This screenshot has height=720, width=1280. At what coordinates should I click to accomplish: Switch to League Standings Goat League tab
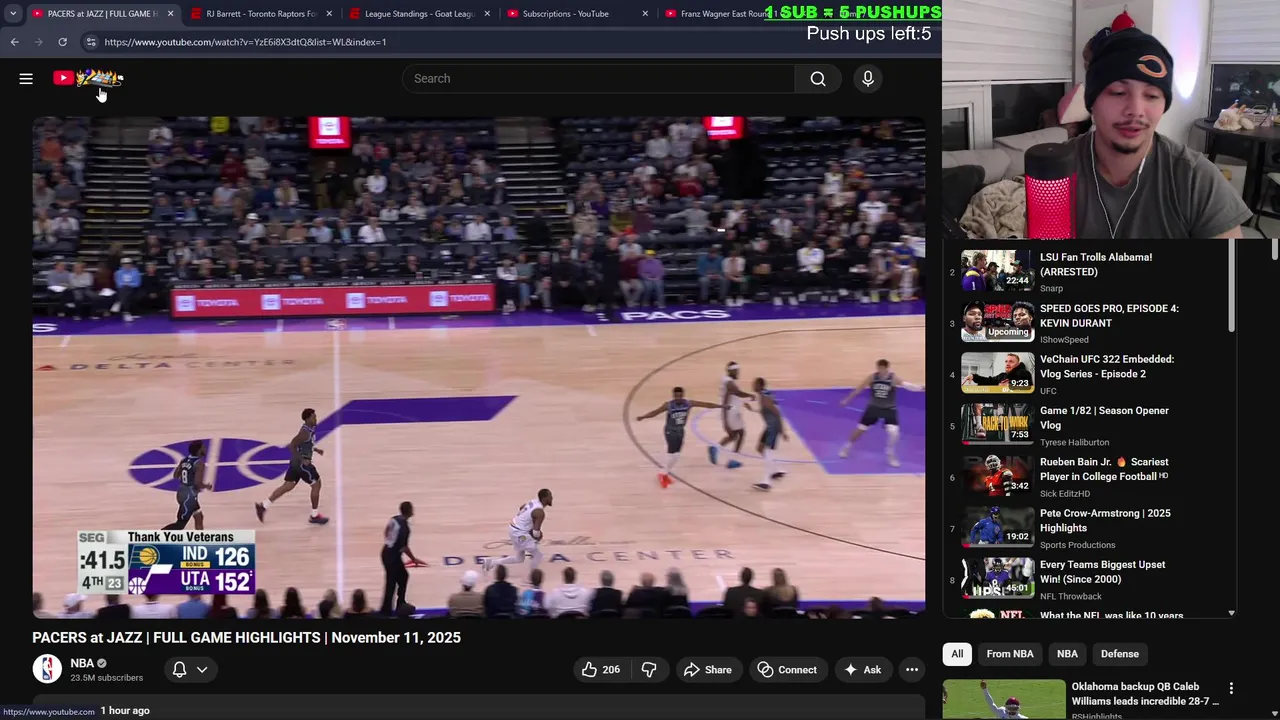(418, 14)
